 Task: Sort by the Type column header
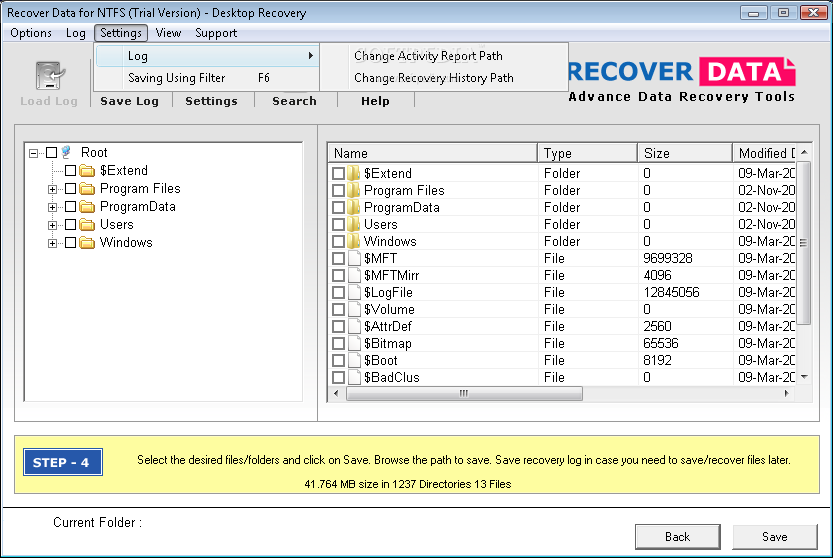click(x=588, y=153)
